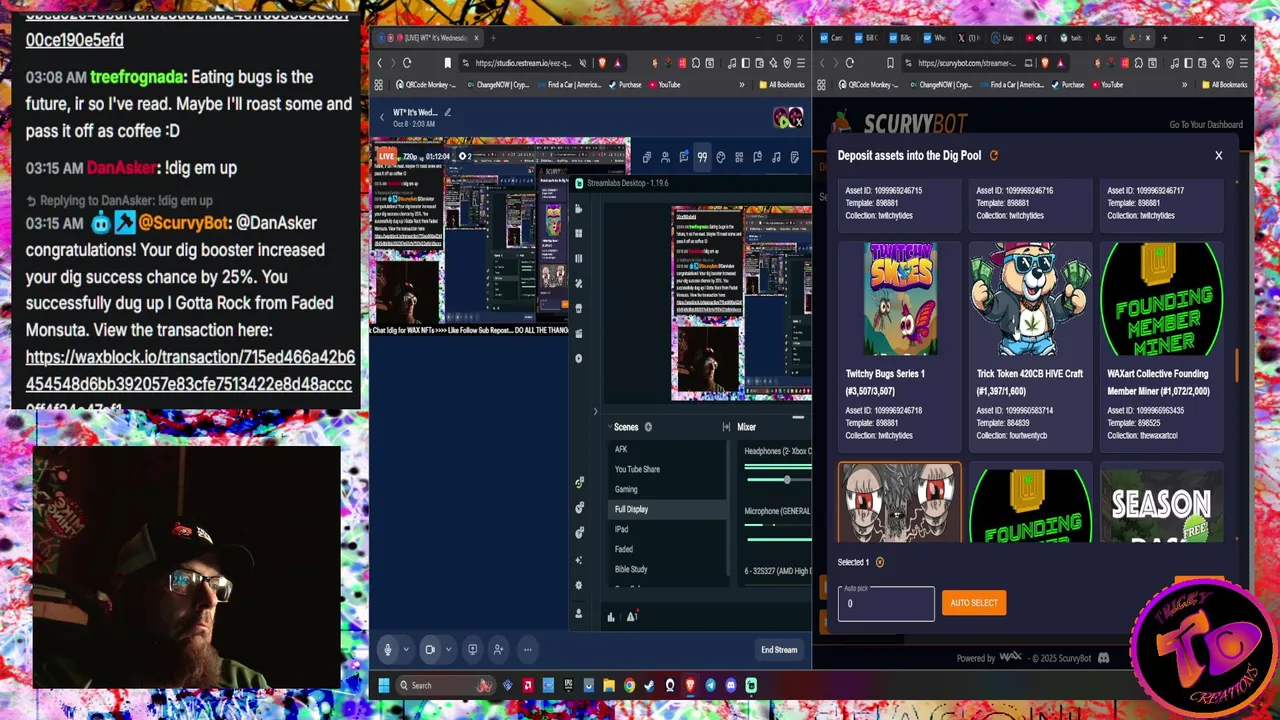
Task: Open Streamlabs settings gear icon
Action: pyautogui.click(x=579, y=585)
